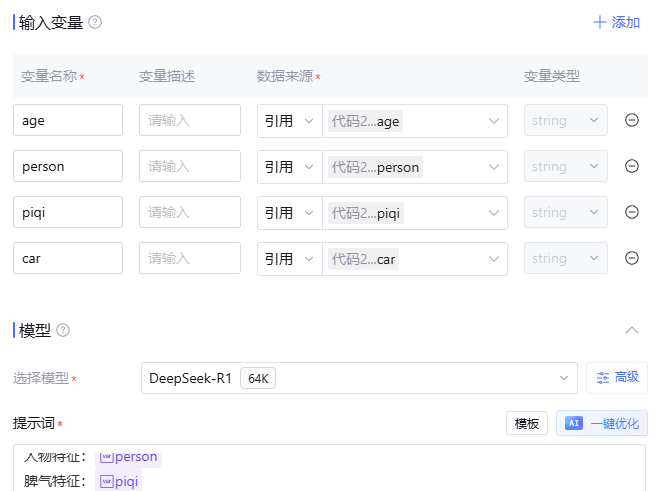Remove the person variable row
668x491 pixels.
[x=632, y=166]
